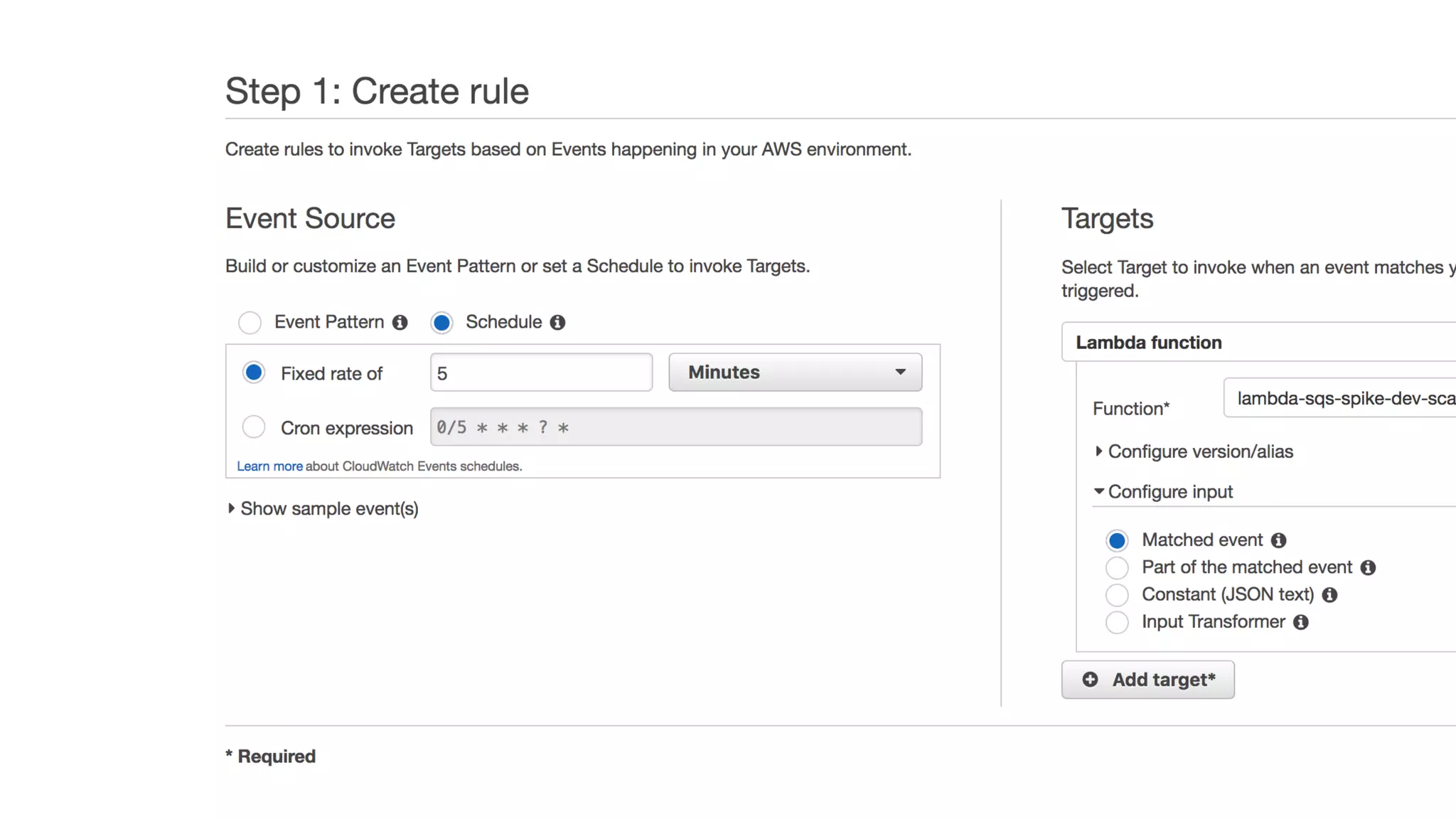
Task: Click info icon for Part of matched event
Action: click(1368, 568)
